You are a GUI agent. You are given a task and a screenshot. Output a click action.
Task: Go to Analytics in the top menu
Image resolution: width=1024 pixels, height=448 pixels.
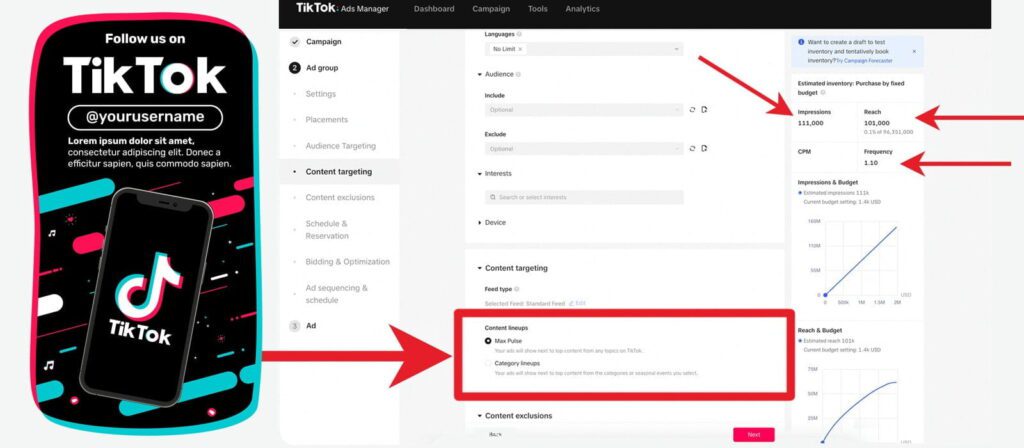click(x=582, y=9)
